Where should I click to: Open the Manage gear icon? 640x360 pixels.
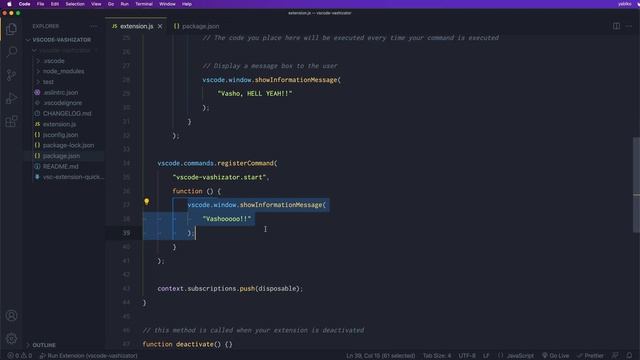11,338
